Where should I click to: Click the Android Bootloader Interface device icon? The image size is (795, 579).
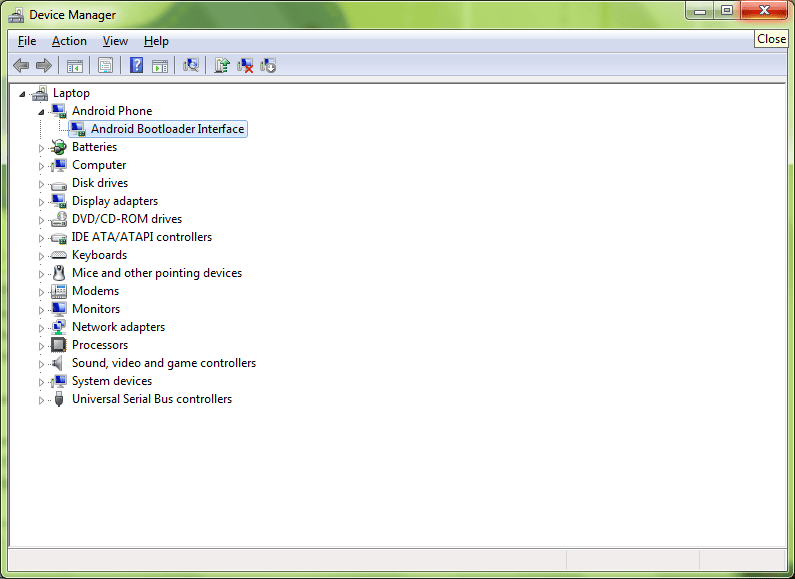[x=78, y=129]
